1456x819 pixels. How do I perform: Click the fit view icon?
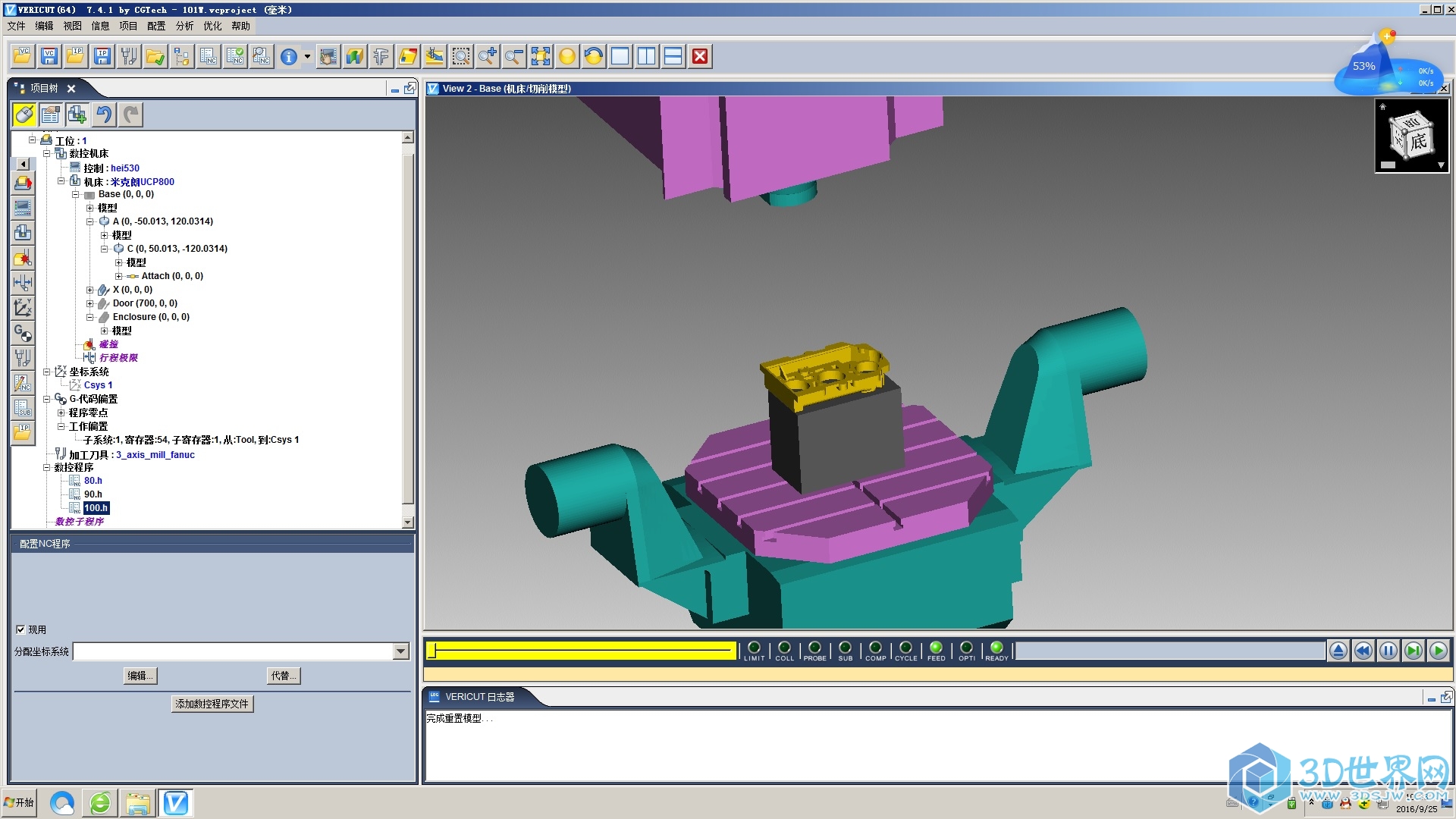(x=541, y=56)
